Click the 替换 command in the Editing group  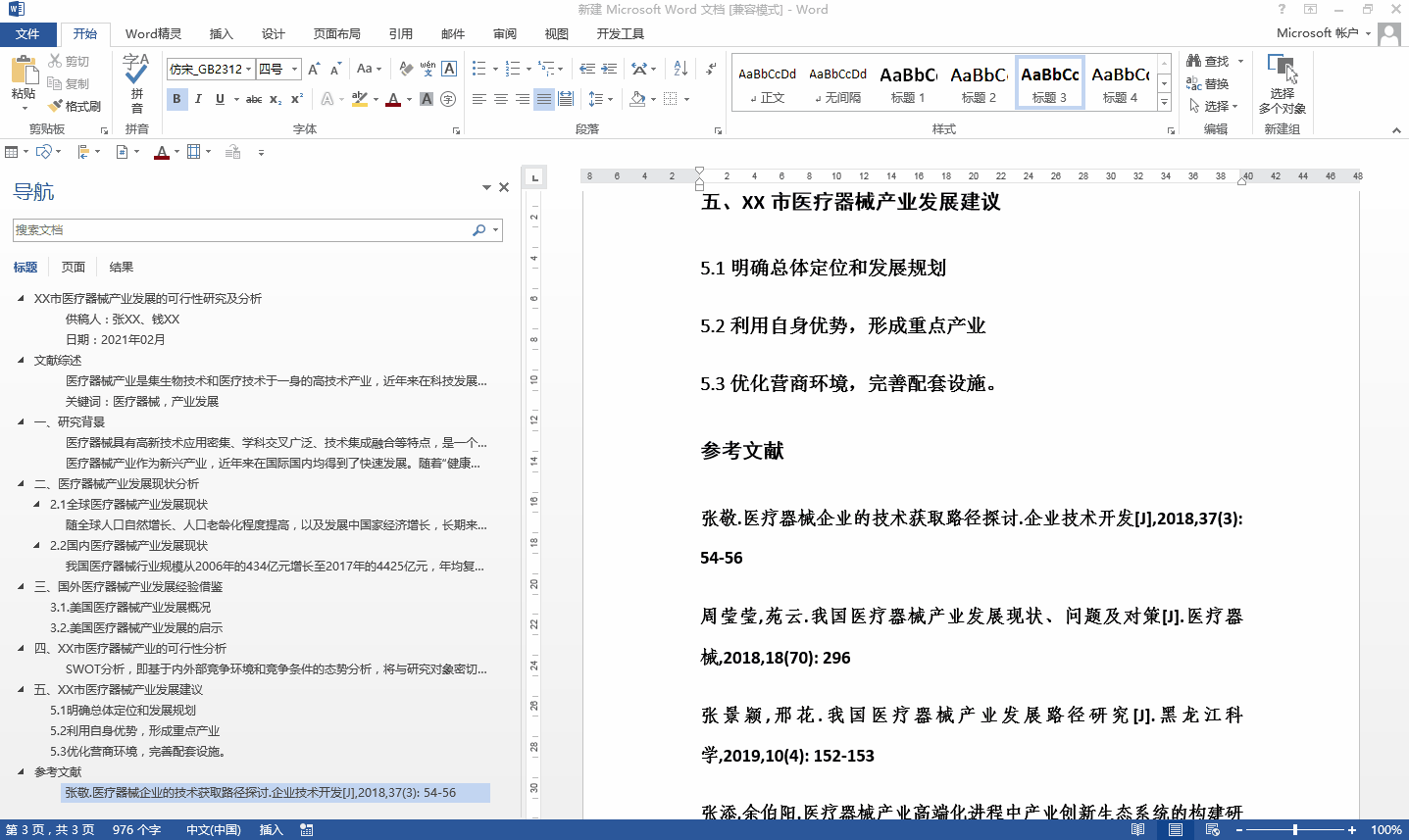tap(1216, 83)
